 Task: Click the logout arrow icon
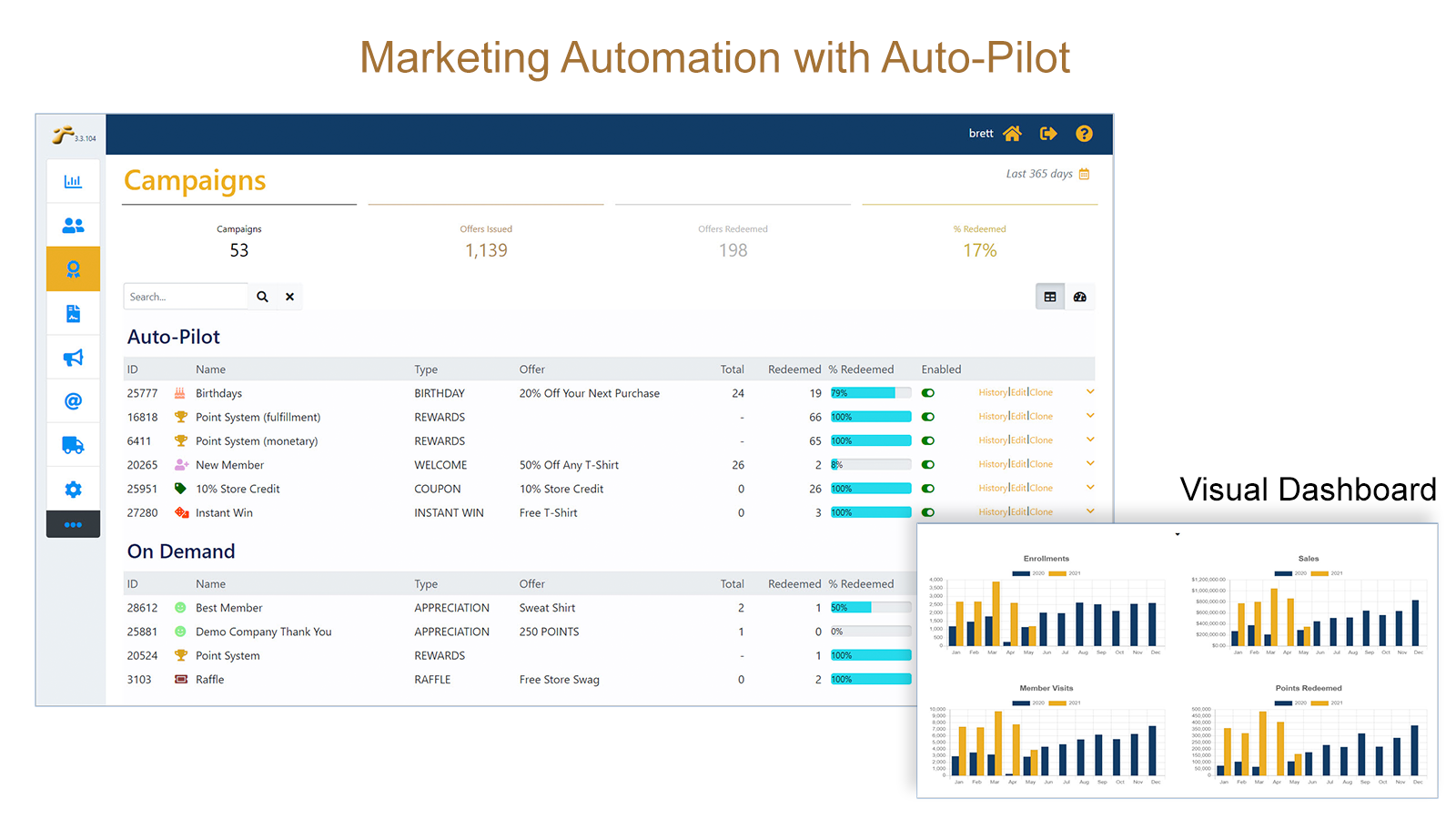1048,134
